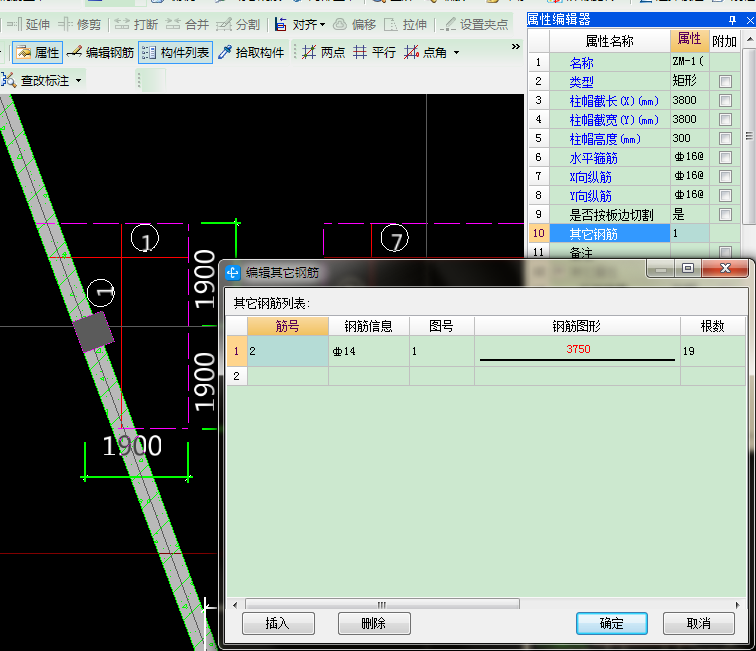Click the property editor scroll up arrow
The height and width of the screenshot is (651, 756).
click(750, 39)
